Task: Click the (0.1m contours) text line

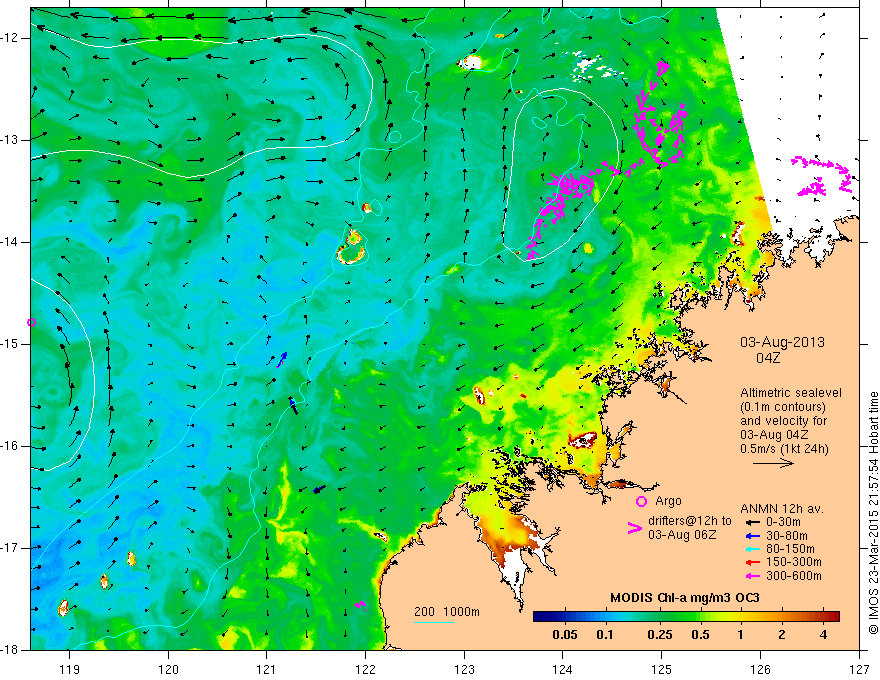Action: (783, 407)
